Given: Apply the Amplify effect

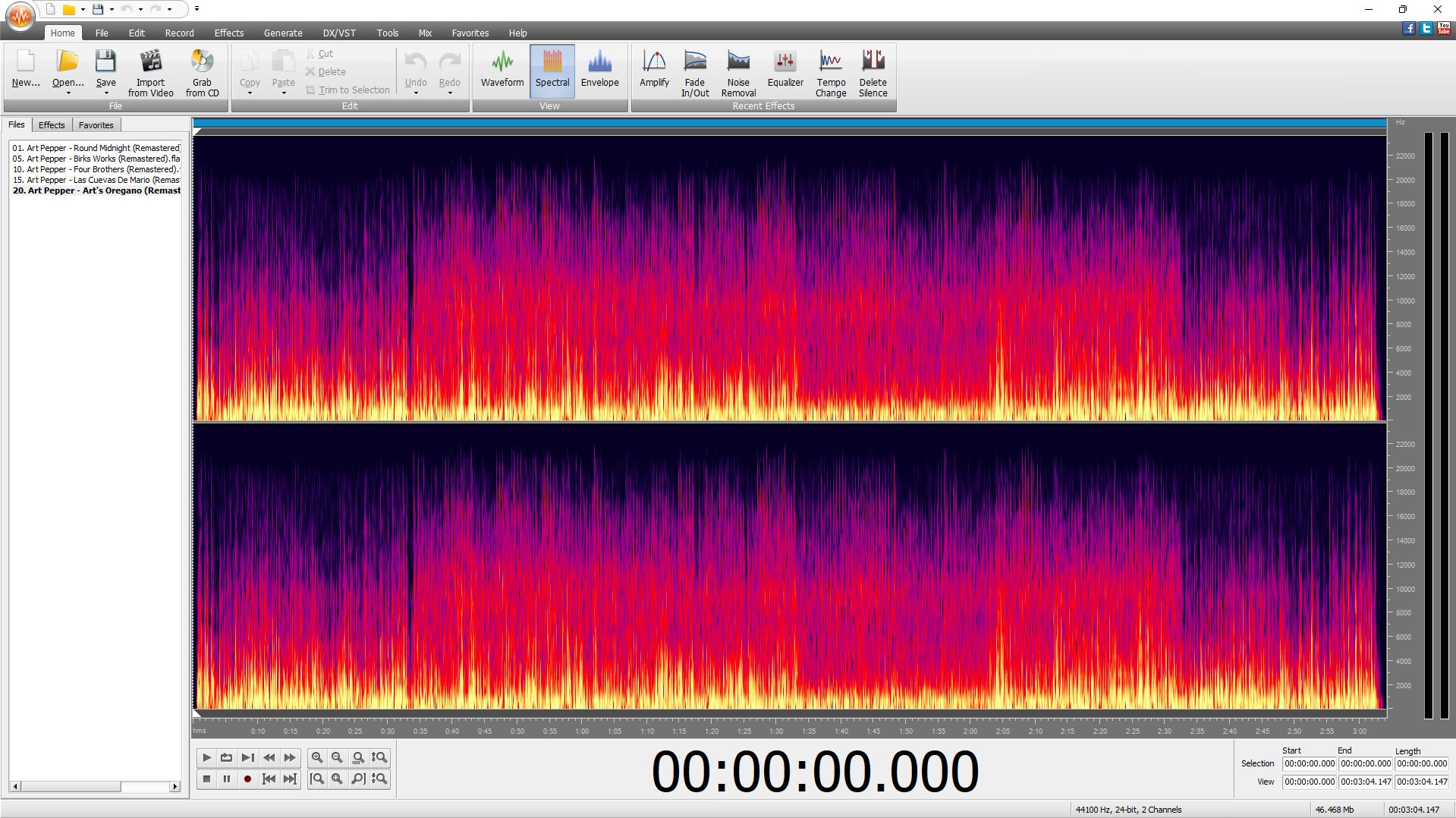Looking at the screenshot, I should (x=653, y=72).
